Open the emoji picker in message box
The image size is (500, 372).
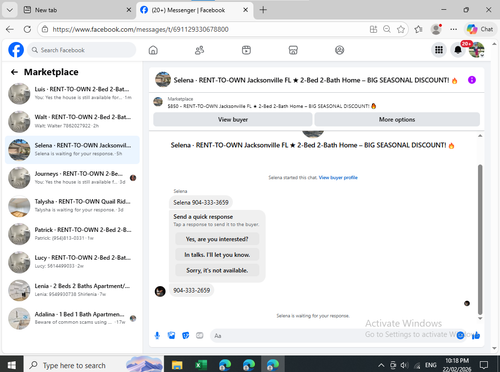[460, 335]
